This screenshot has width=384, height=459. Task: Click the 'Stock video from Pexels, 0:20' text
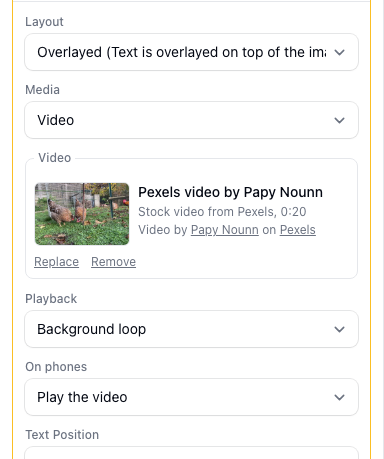(222, 212)
